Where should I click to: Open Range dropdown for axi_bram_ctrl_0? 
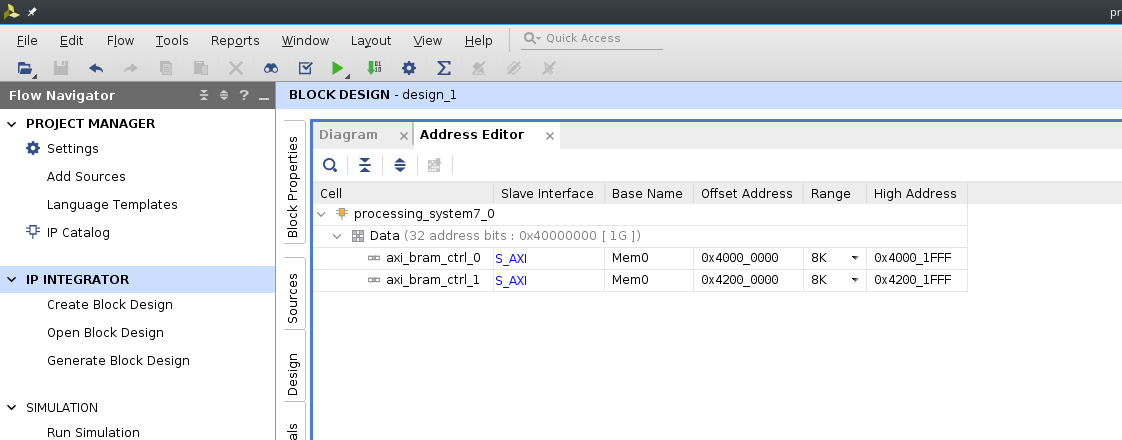[854, 258]
